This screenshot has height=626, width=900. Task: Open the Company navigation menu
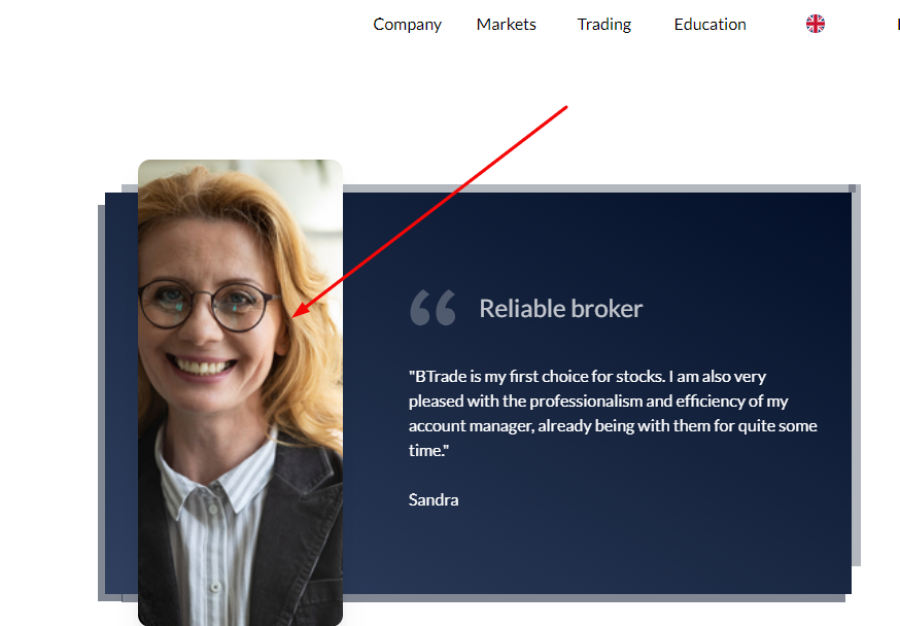point(407,25)
